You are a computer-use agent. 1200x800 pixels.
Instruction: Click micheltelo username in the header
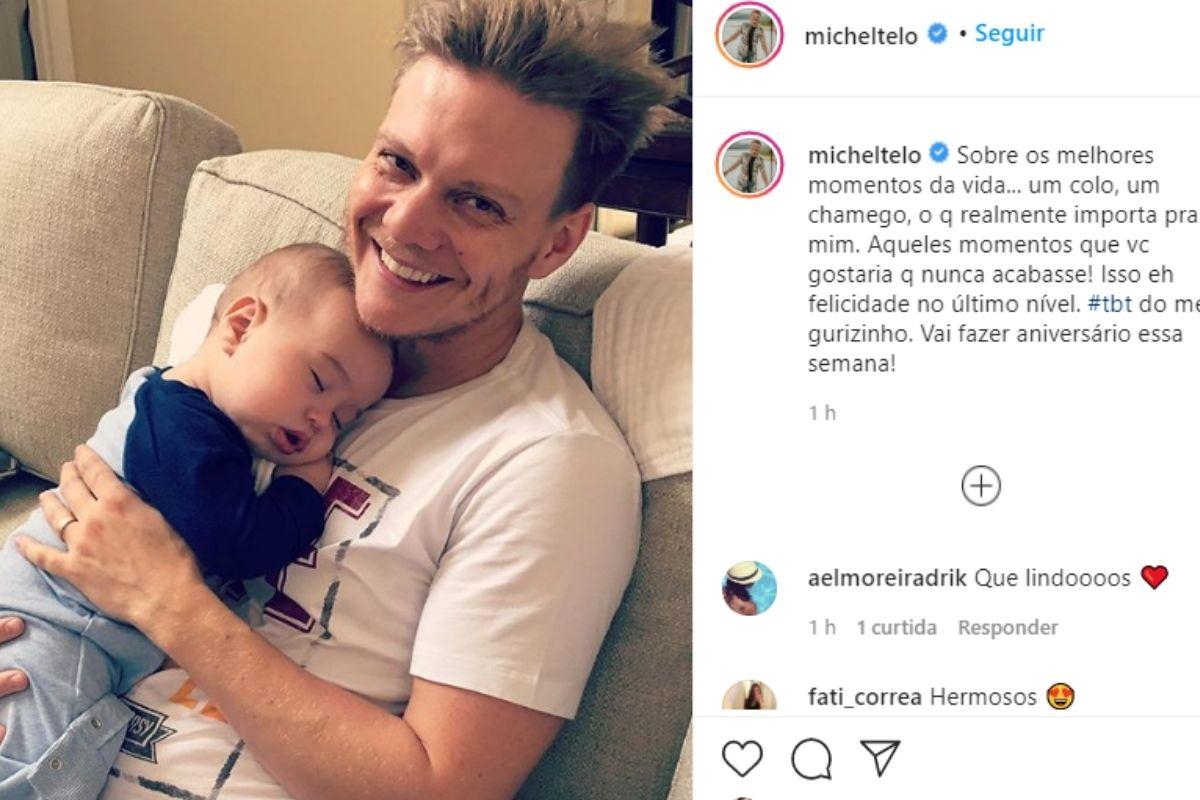(x=861, y=36)
